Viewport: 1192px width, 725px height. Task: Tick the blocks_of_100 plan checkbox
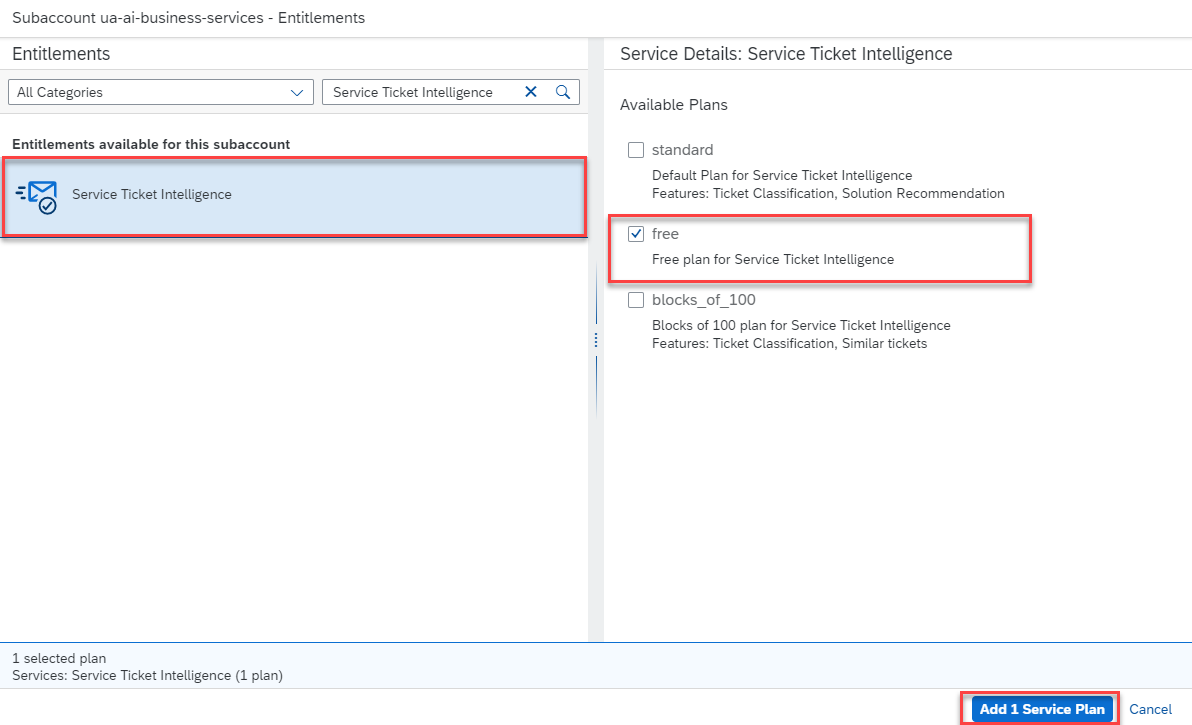coord(636,300)
